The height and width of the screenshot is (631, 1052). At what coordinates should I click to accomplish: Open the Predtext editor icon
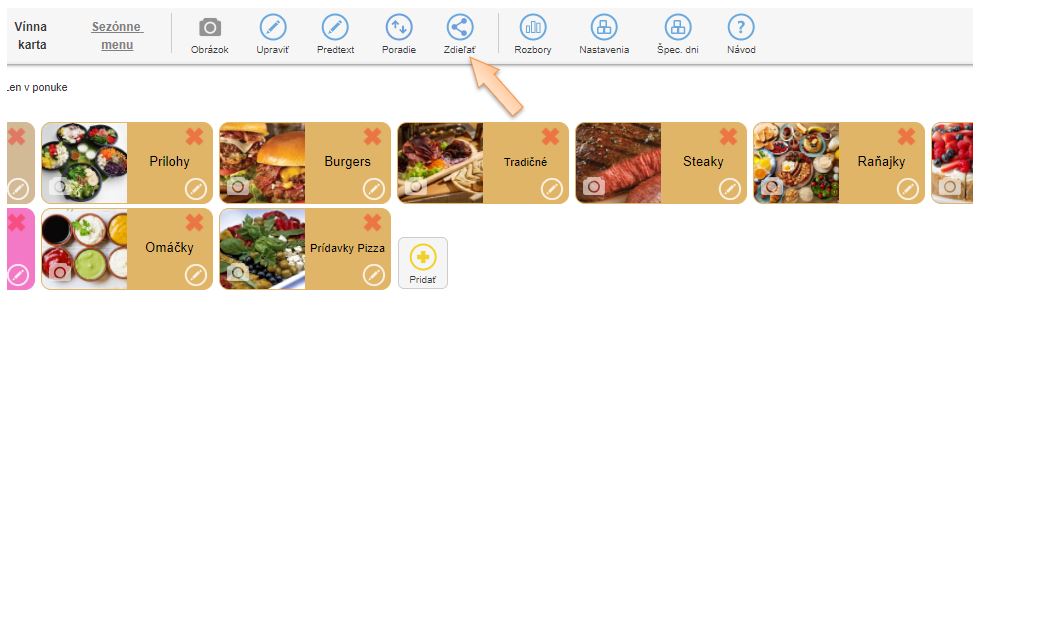tap(335, 27)
